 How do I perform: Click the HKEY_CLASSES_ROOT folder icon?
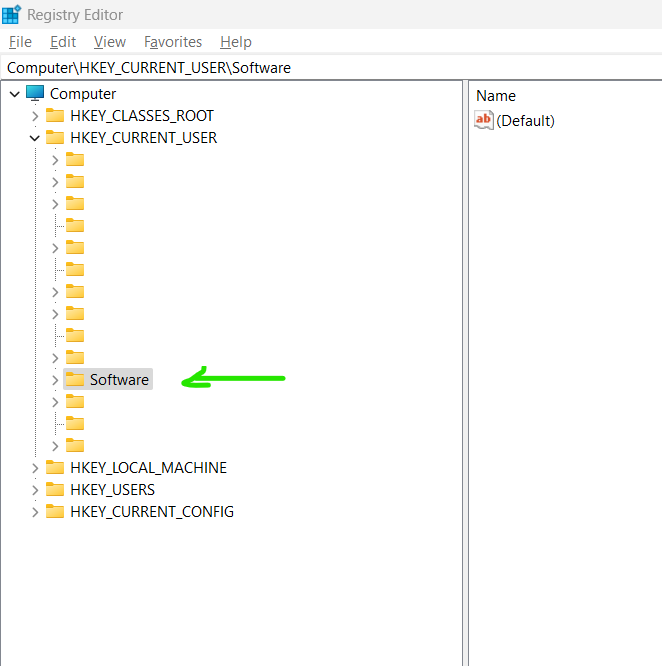pos(55,115)
